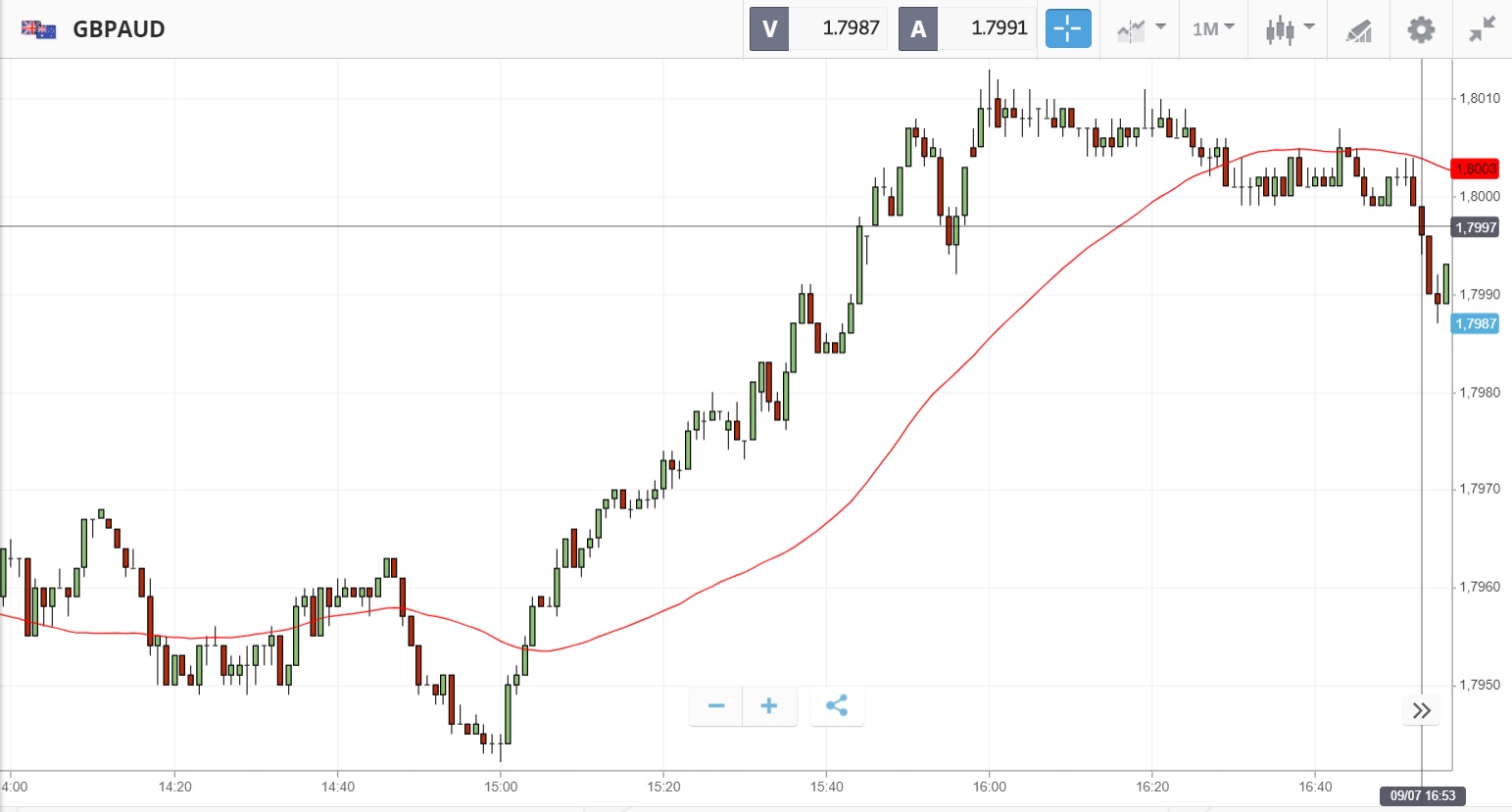Click the GBPAUD instrument name
This screenshot has height=812, width=1512.
(119, 29)
